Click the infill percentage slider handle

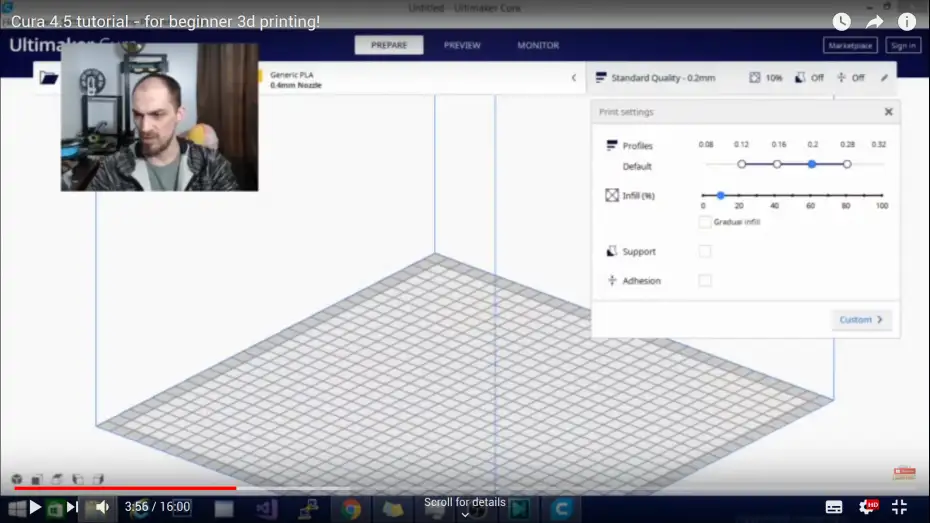coord(720,195)
